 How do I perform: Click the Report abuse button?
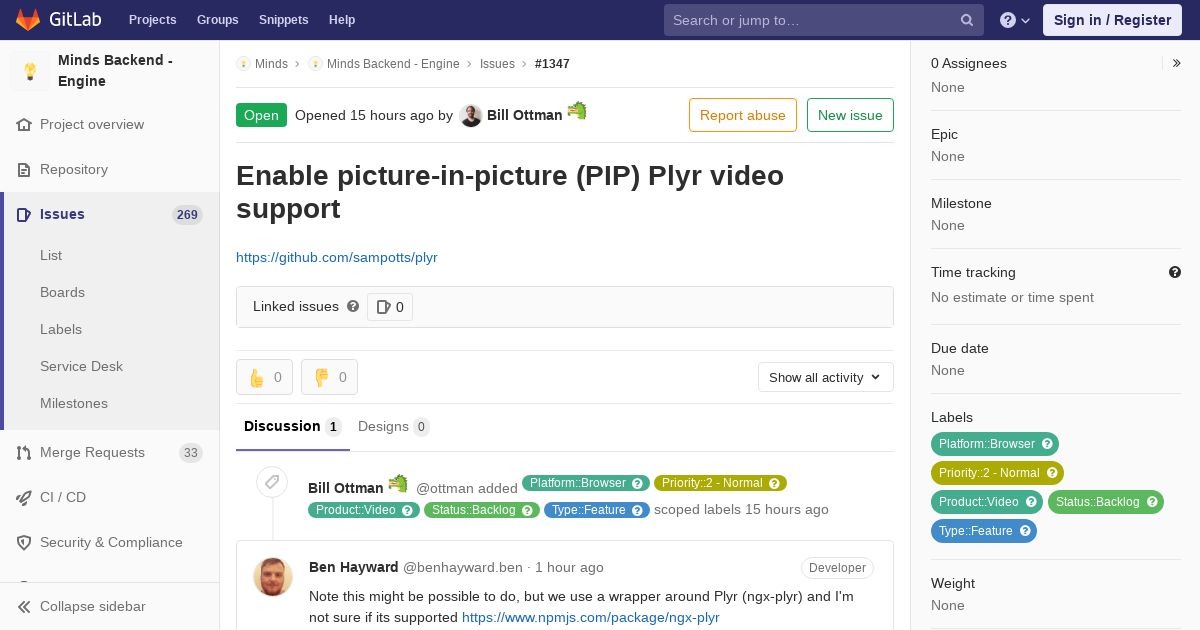743,115
